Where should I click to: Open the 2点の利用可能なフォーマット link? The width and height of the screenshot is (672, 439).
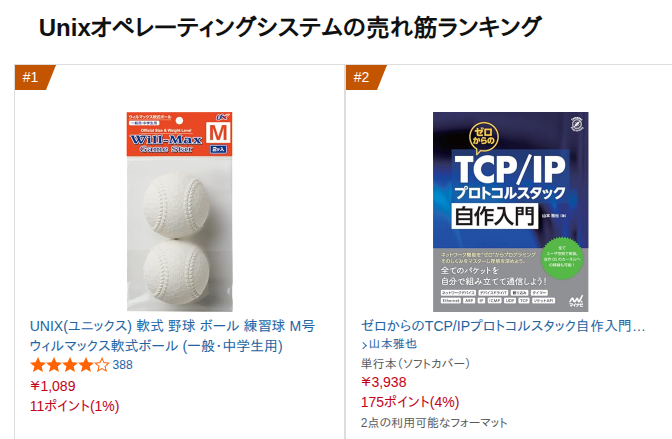click(434, 423)
